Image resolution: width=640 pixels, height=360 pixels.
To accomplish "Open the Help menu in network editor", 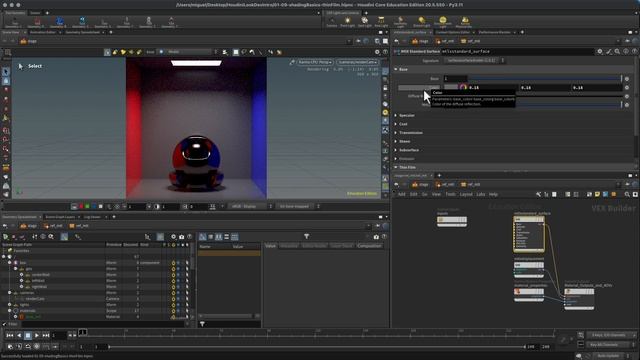I will click(493, 194).
